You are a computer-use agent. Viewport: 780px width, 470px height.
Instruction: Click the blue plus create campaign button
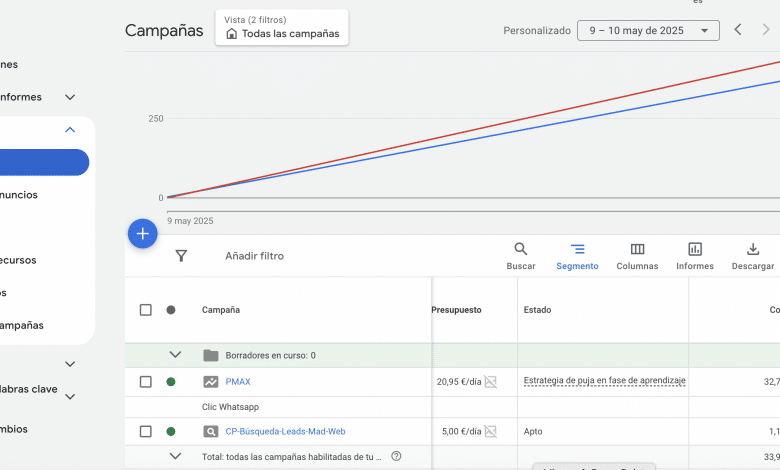(x=143, y=234)
